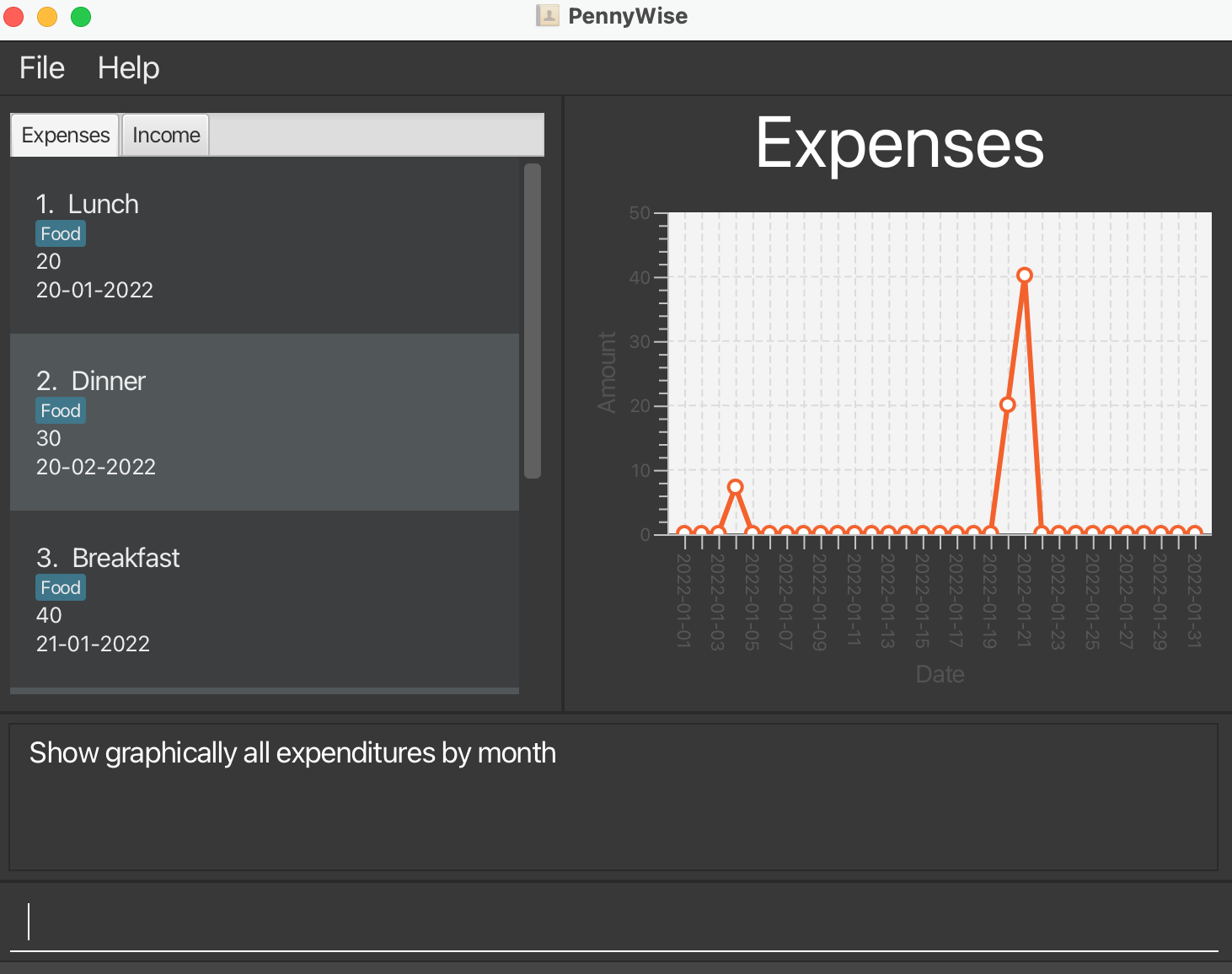Click the PennyWise title bar icon

click(x=548, y=16)
